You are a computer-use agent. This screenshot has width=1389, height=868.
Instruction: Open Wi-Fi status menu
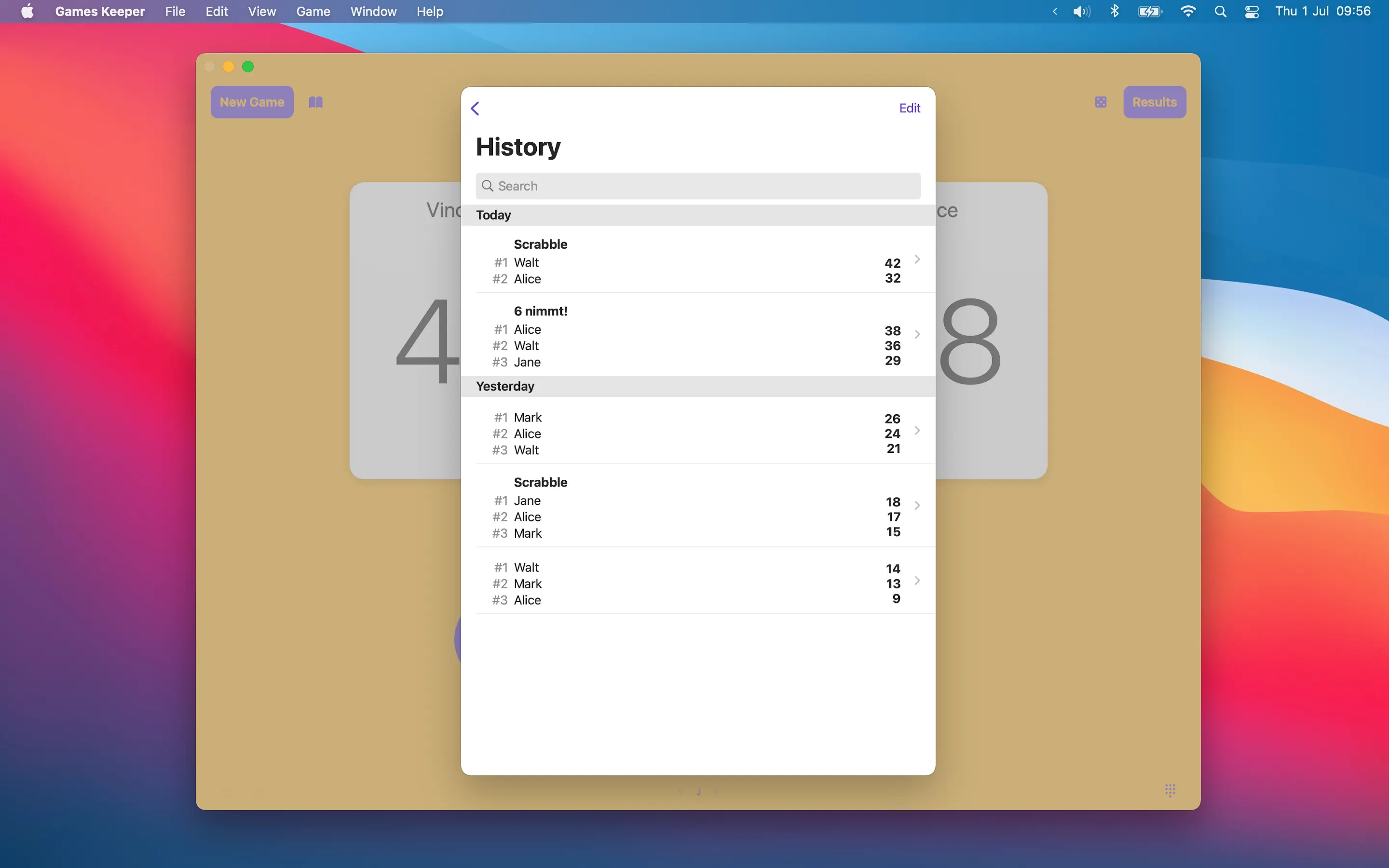pos(1187,12)
